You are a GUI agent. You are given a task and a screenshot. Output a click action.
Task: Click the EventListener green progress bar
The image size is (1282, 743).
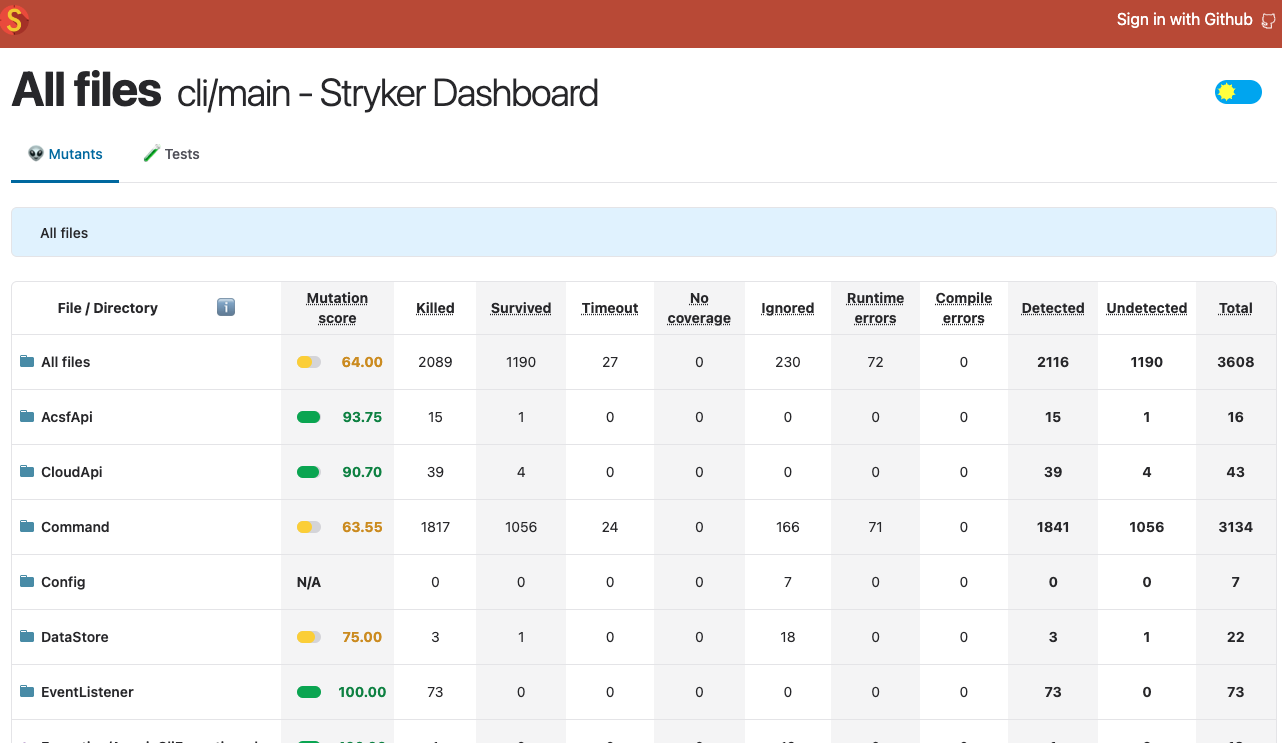click(x=309, y=692)
